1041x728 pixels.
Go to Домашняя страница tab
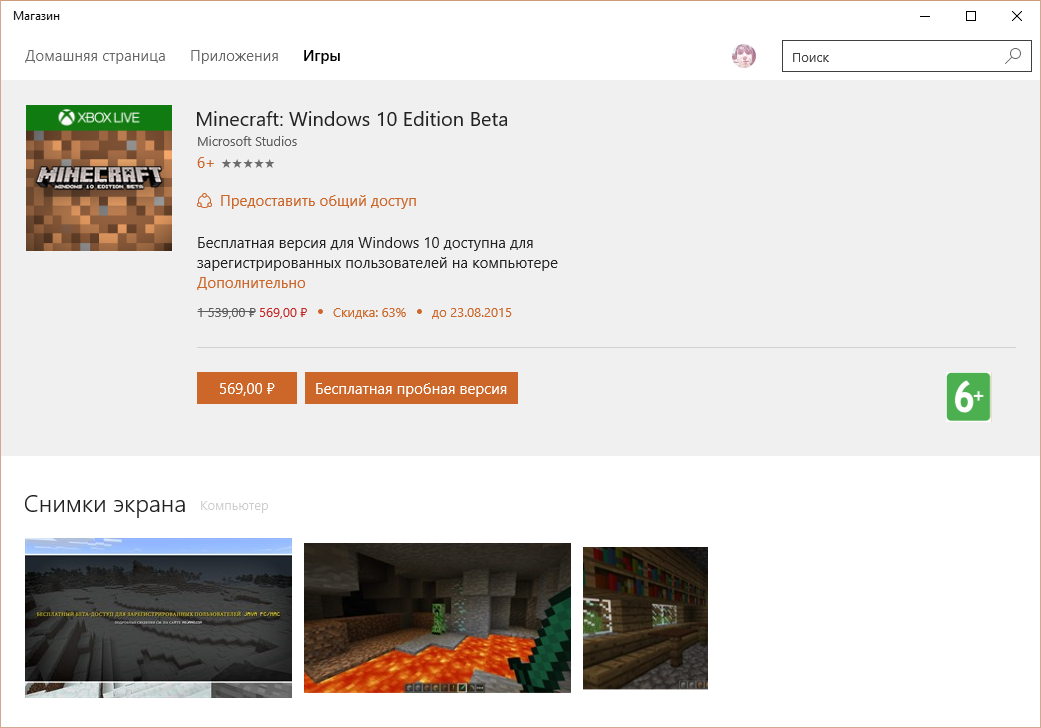(95, 56)
